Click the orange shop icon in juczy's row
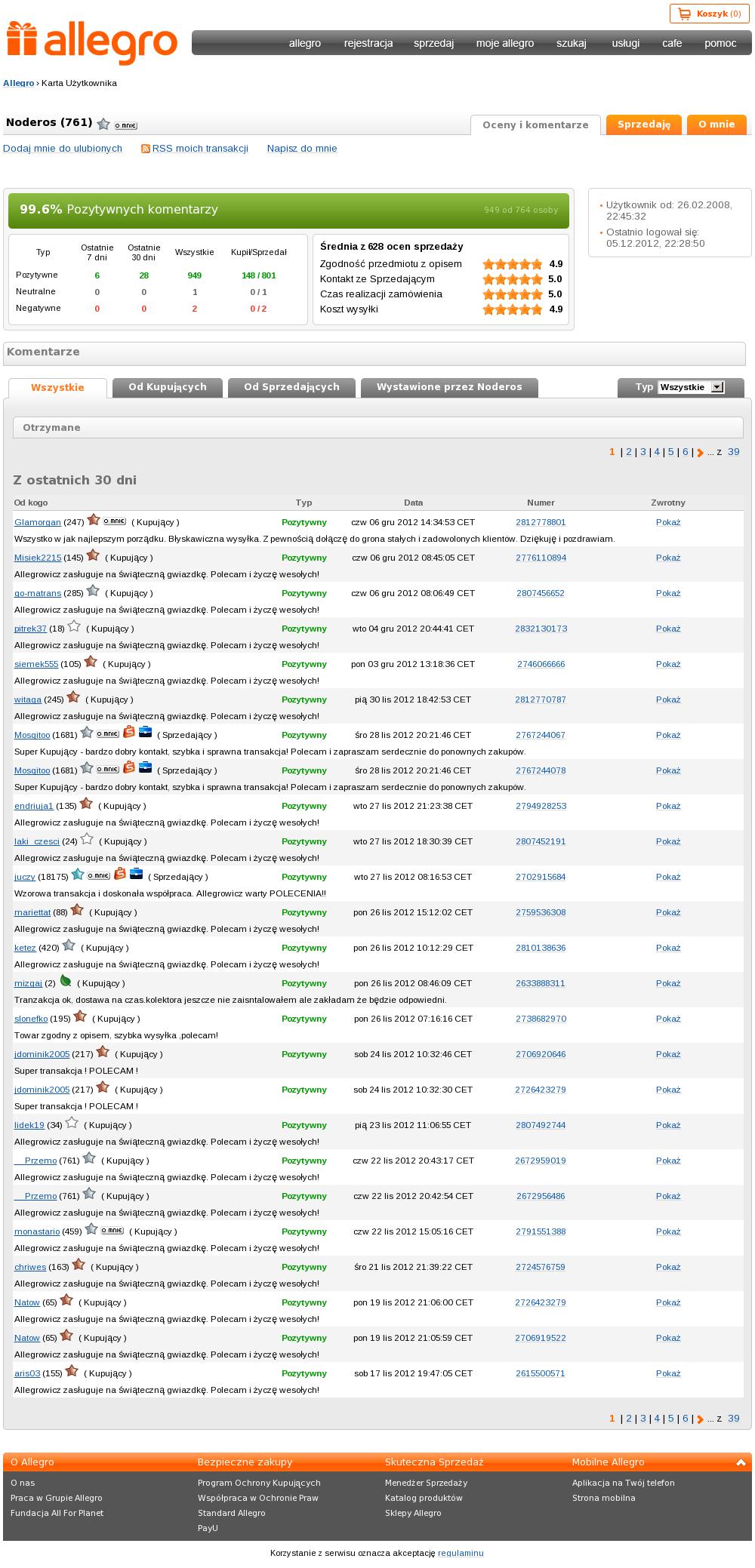The width and height of the screenshot is (755, 1568). point(119,875)
